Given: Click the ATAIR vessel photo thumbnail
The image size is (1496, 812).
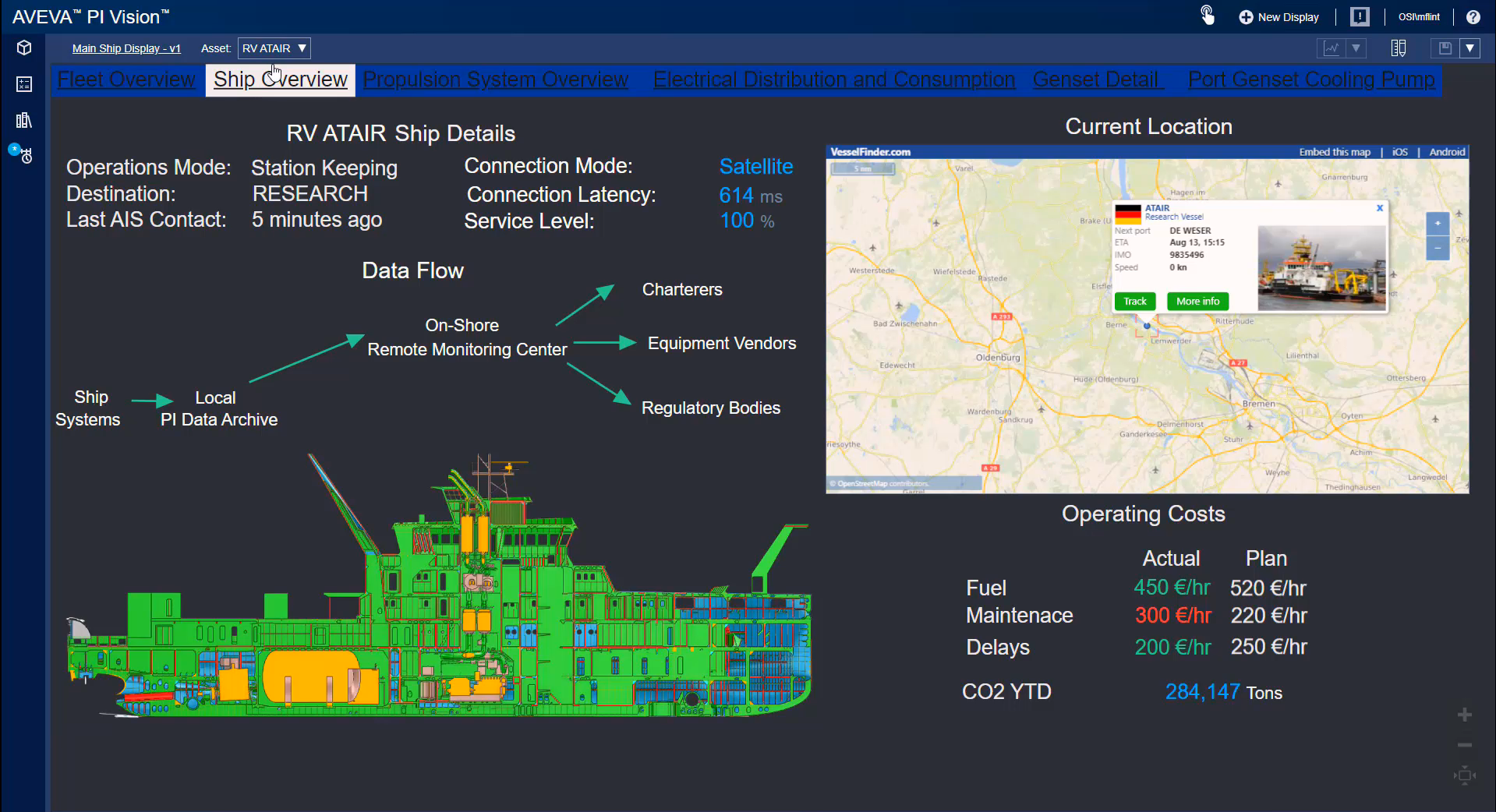Looking at the screenshot, I should pos(1322,268).
